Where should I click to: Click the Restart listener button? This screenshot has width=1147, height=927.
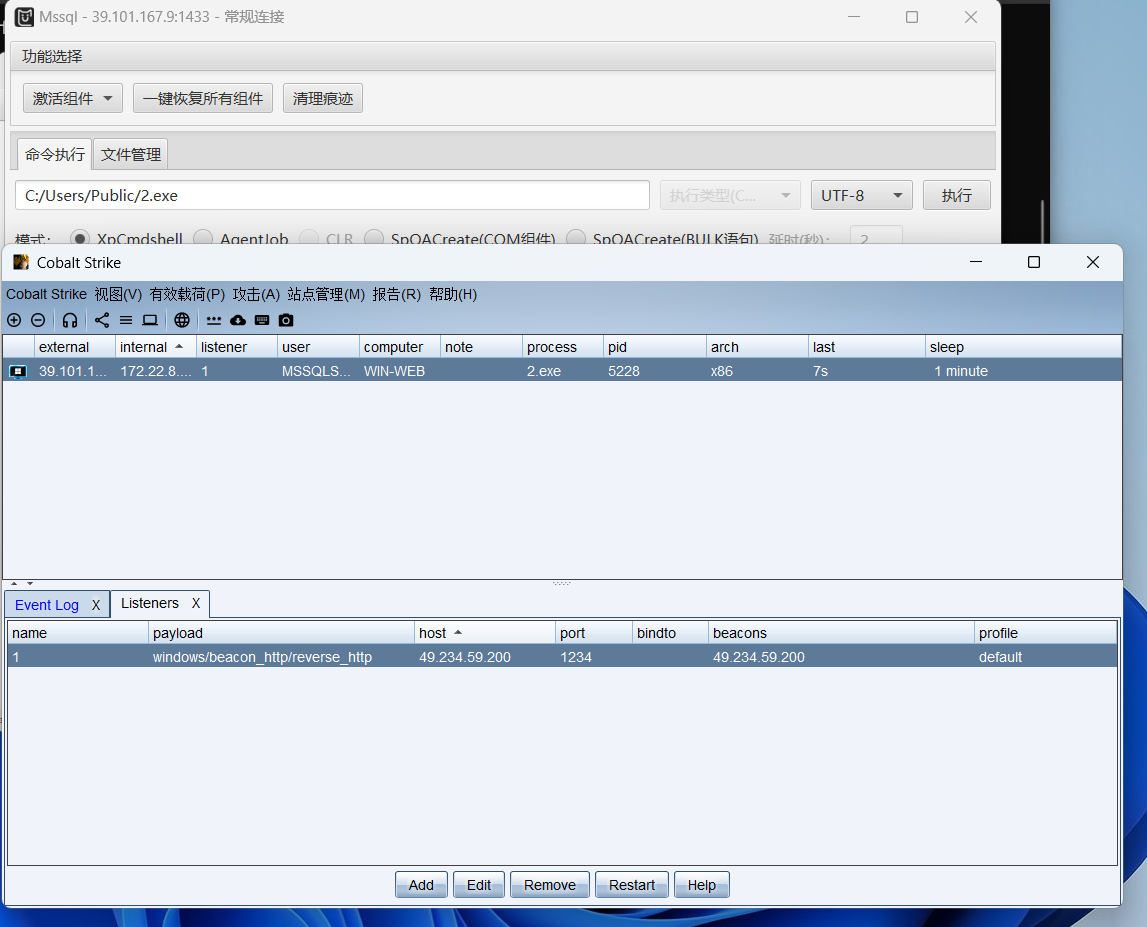tap(631, 885)
